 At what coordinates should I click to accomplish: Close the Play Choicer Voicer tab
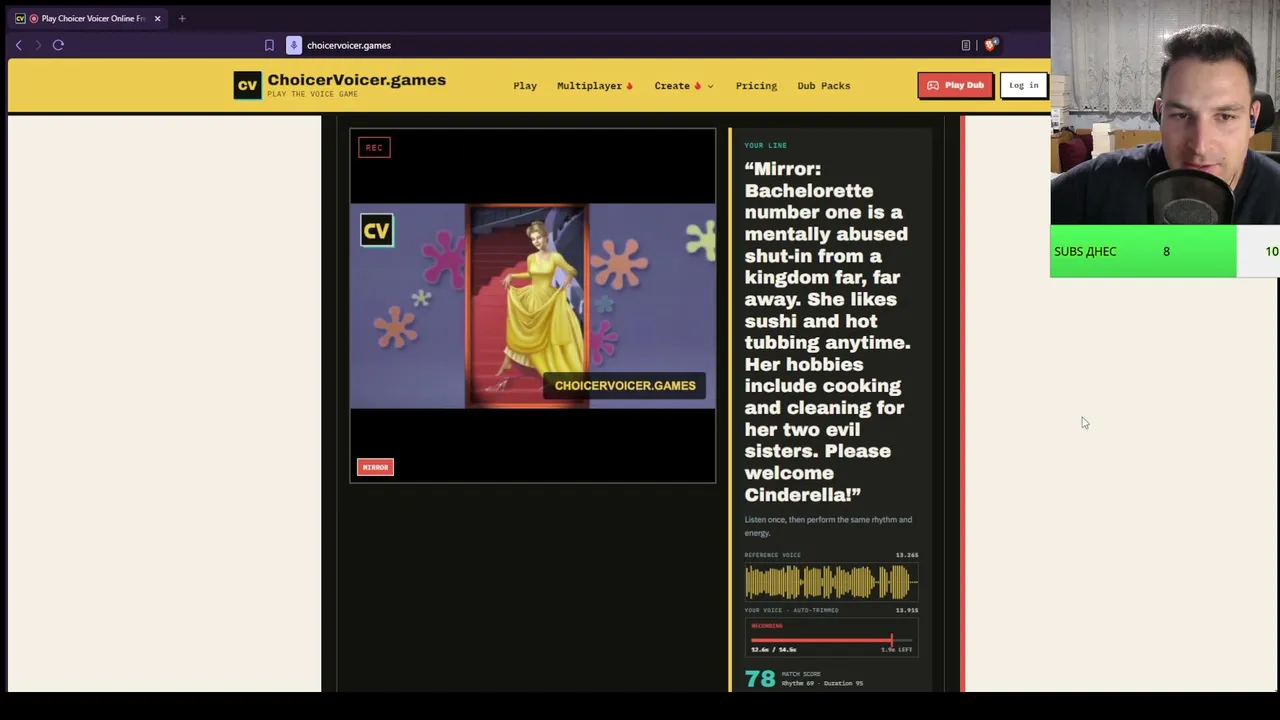(157, 18)
